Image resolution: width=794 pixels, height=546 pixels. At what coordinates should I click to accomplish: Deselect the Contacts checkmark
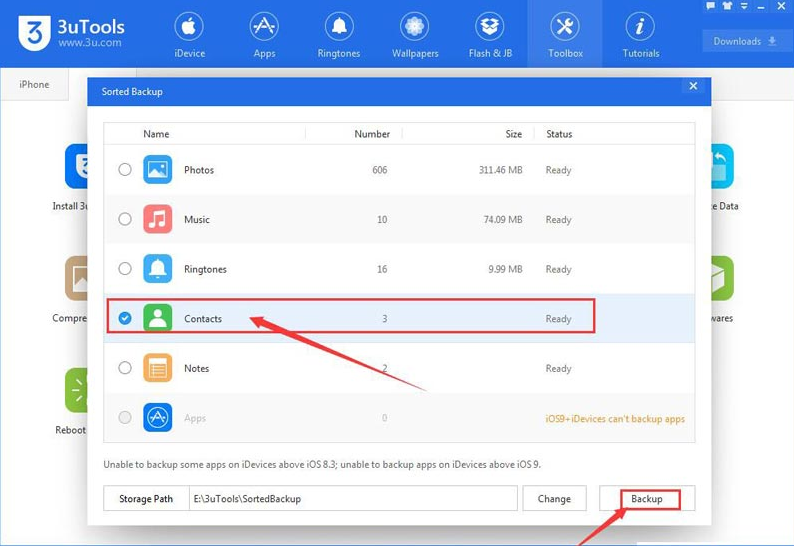125,318
